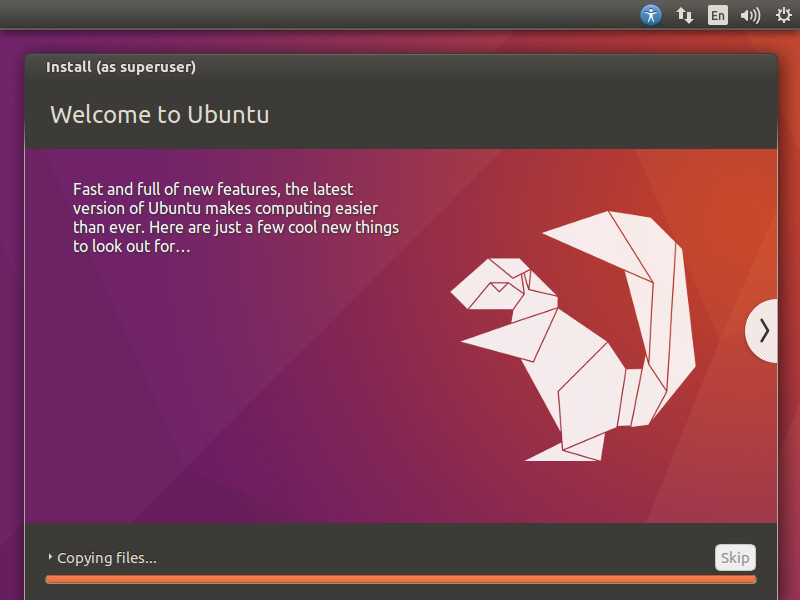
Task: Advance the slideshow with the right chevron
Action: click(x=763, y=330)
